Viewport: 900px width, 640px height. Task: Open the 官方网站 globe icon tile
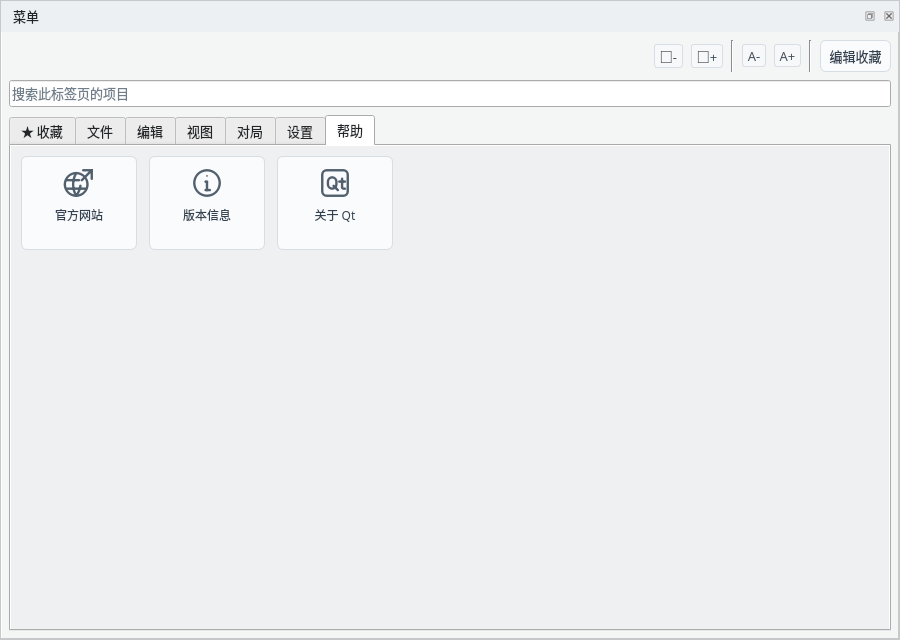click(79, 203)
